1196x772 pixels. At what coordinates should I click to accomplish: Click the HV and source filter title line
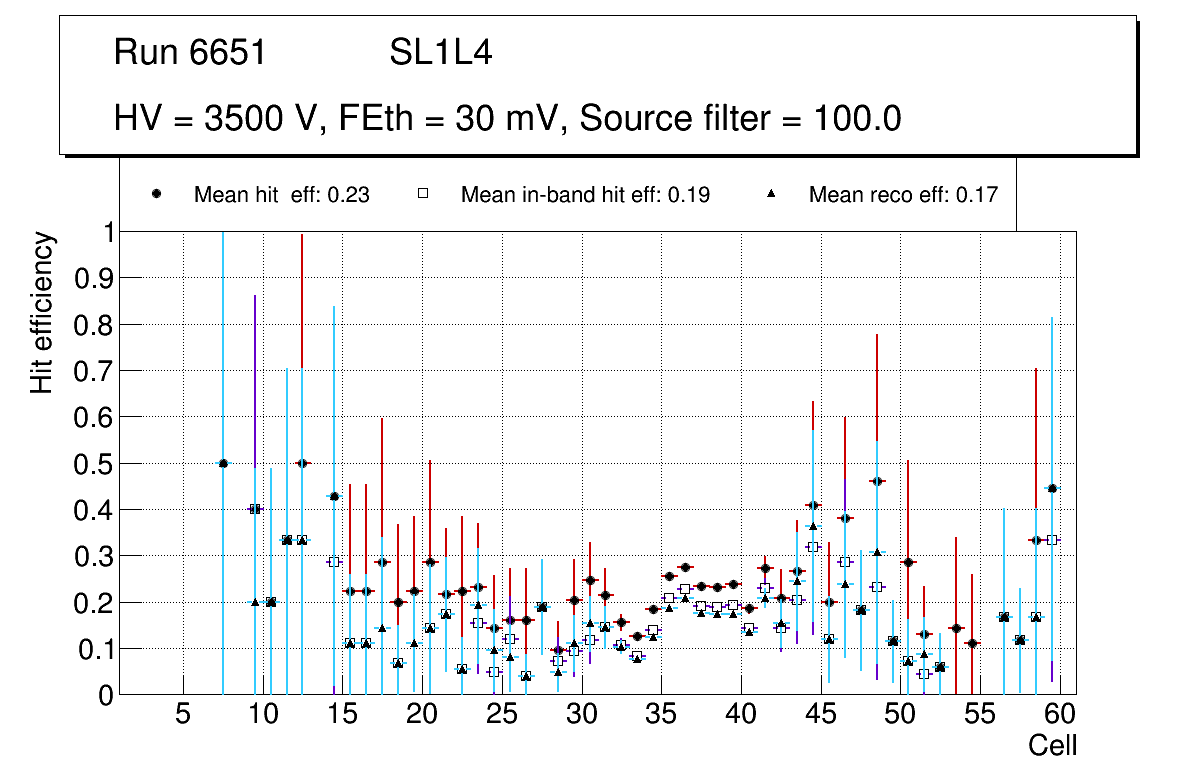coord(508,119)
